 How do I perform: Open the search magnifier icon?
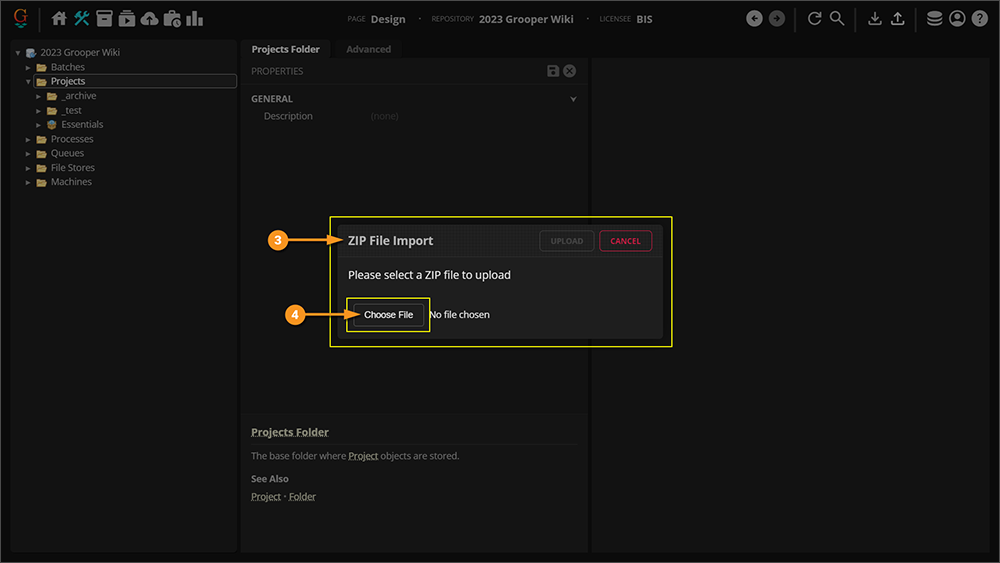click(x=837, y=18)
